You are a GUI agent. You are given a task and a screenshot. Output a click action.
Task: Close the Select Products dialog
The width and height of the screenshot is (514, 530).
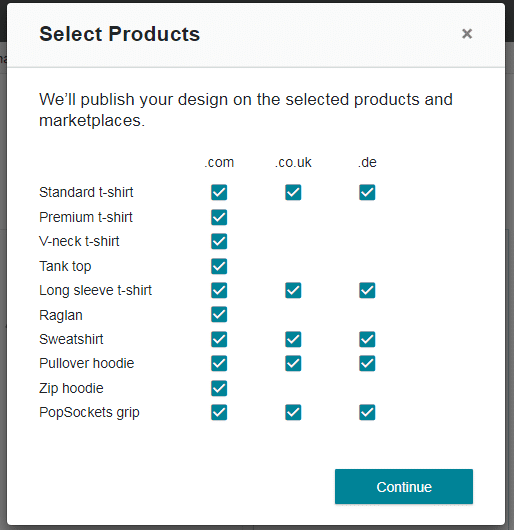coord(467,33)
